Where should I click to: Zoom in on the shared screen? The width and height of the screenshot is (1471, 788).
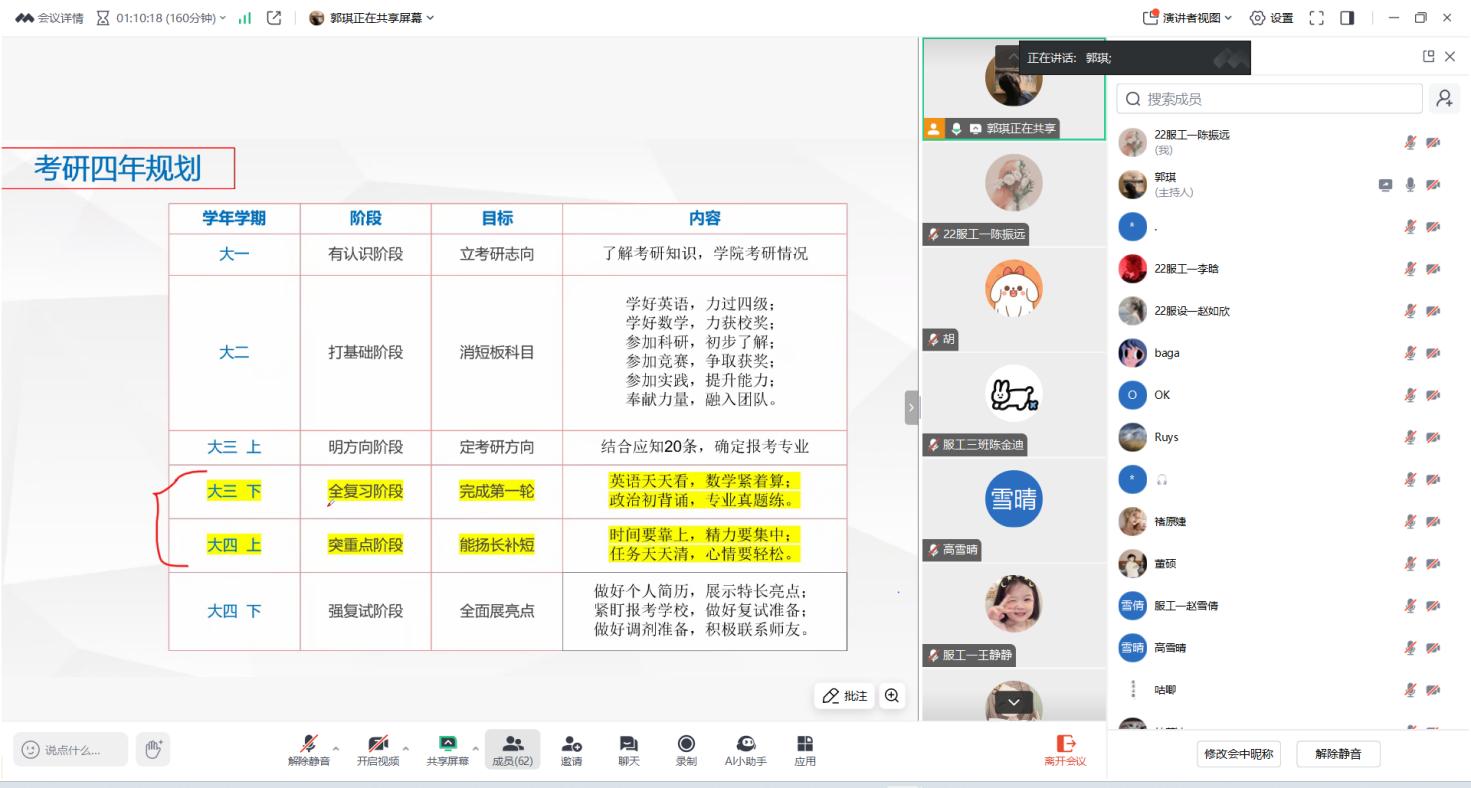click(x=890, y=696)
